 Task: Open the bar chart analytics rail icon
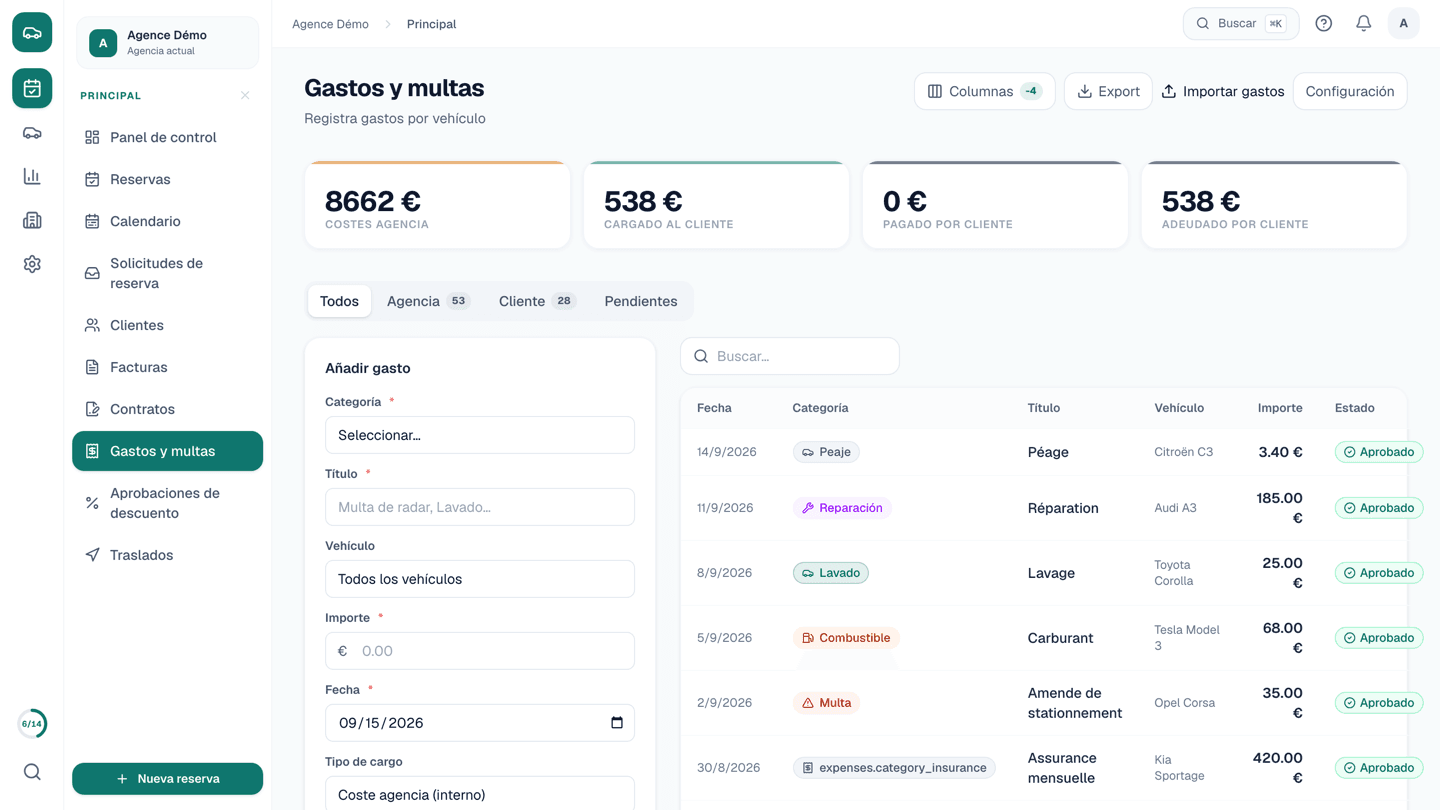[x=32, y=176]
